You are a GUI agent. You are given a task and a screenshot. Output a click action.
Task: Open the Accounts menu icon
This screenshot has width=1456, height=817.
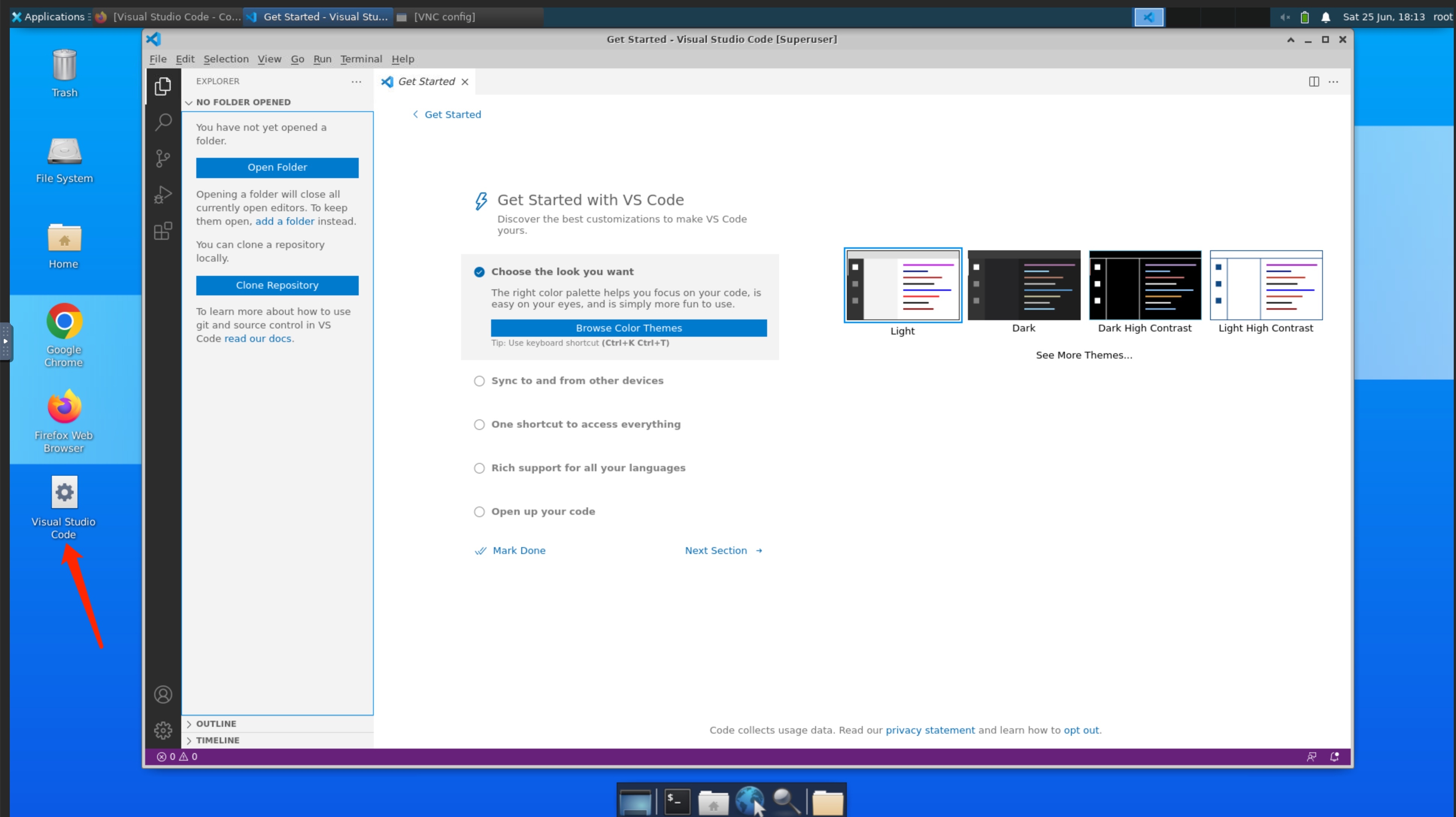pyautogui.click(x=163, y=694)
